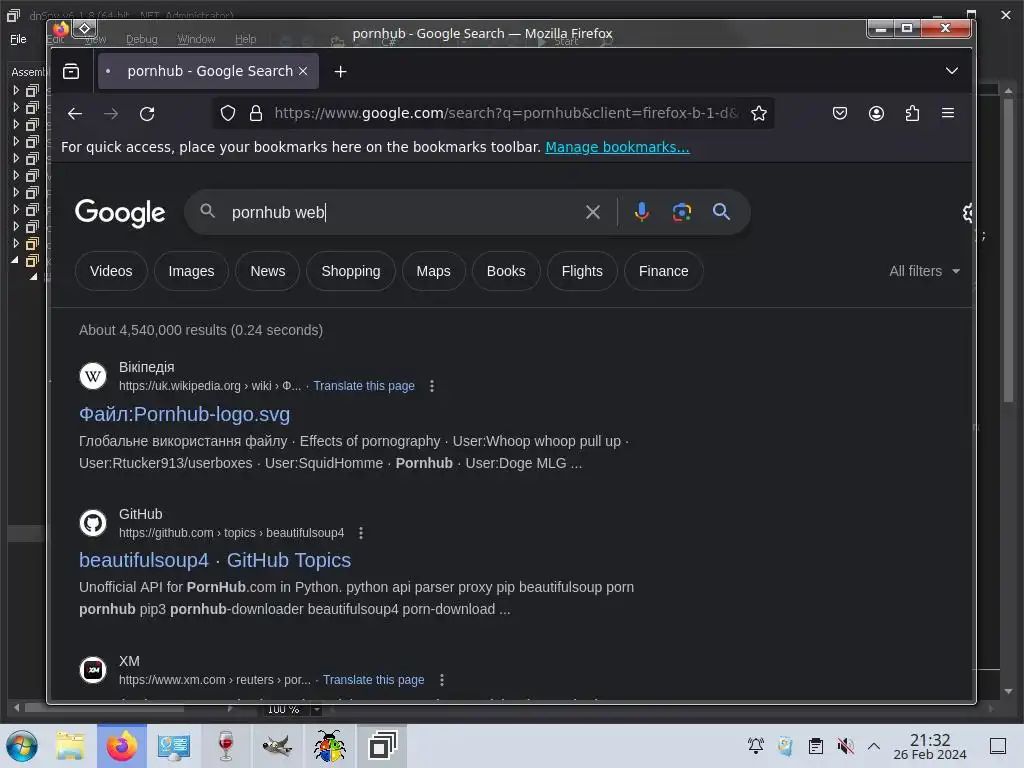The width and height of the screenshot is (1024, 768).
Task: Click the dnSpy taskbar icon
Action: click(382, 746)
